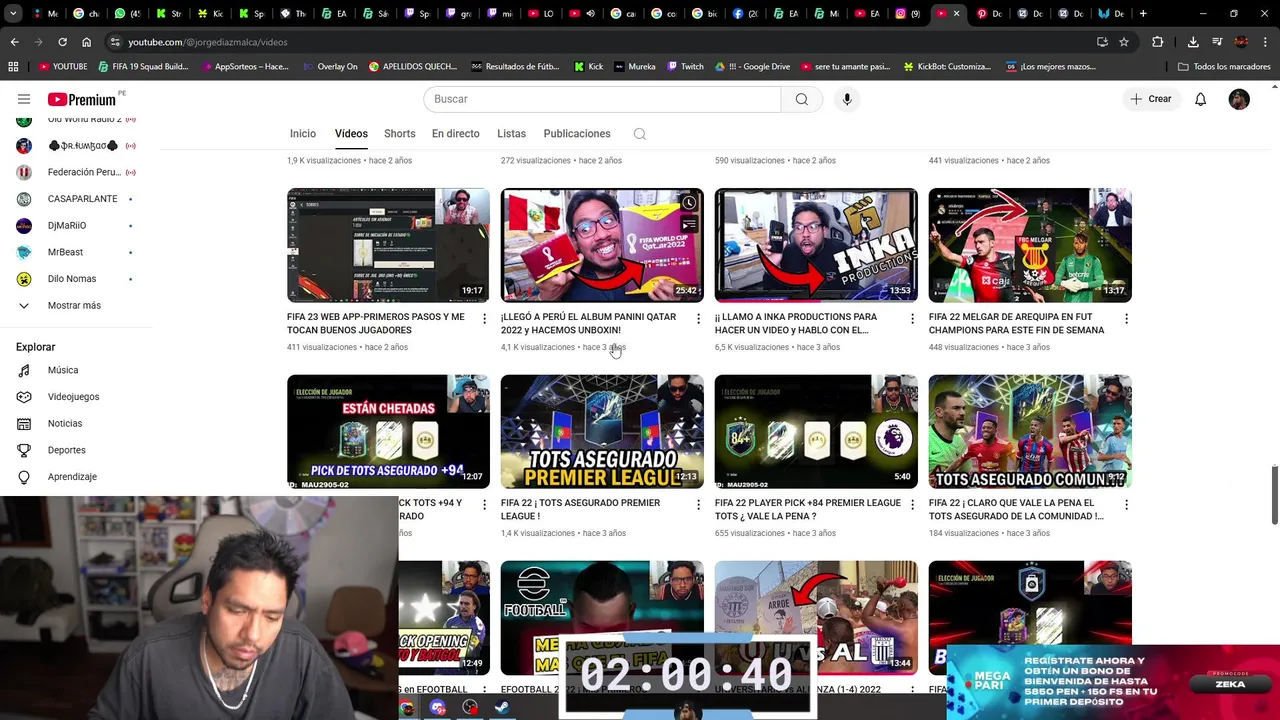
Task: Open the FIFA 19 Squad Build bookmark
Action: pyautogui.click(x=142, y=67)
